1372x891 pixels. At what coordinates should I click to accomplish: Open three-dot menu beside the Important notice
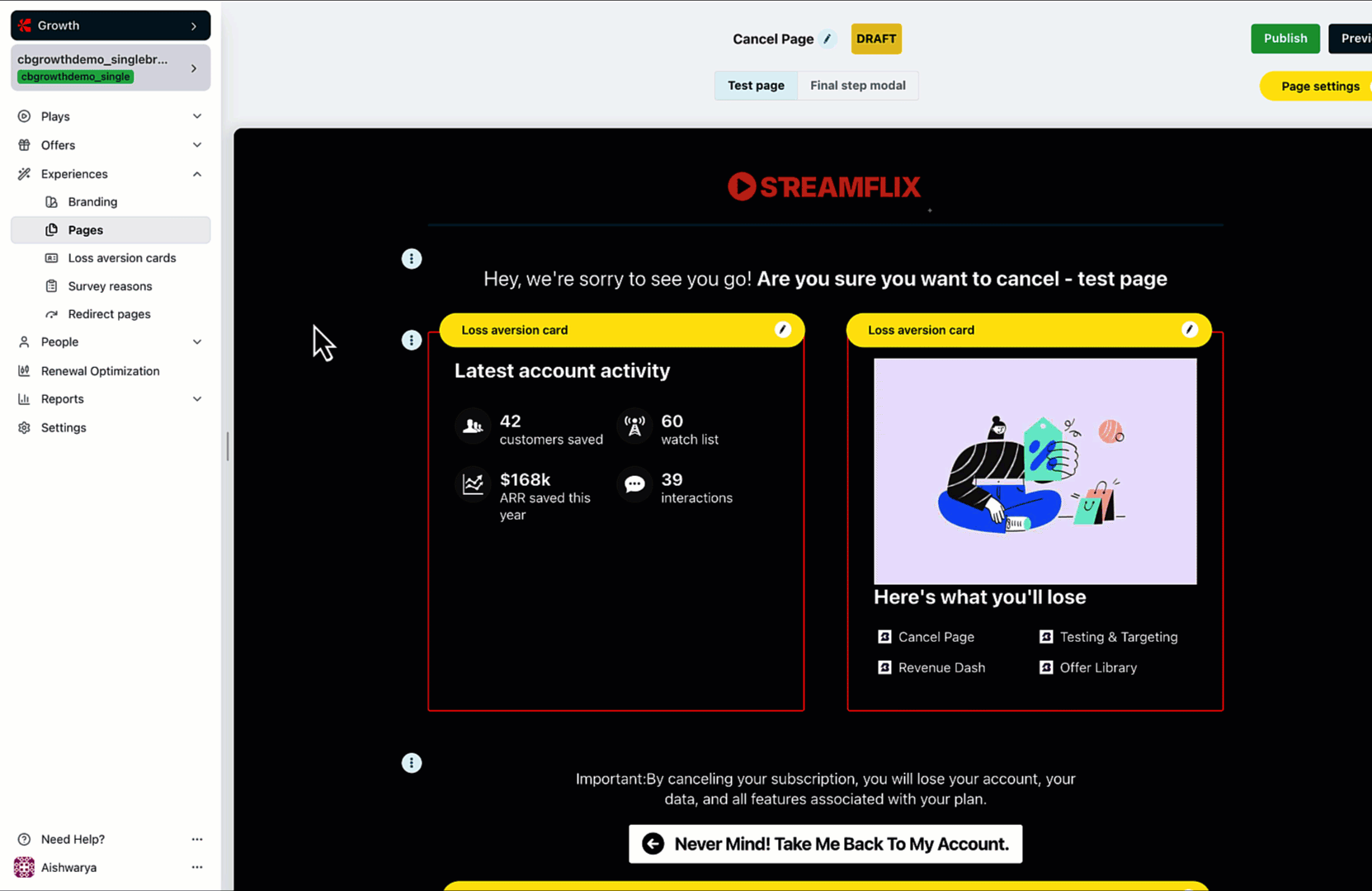[x=412, y=763]
